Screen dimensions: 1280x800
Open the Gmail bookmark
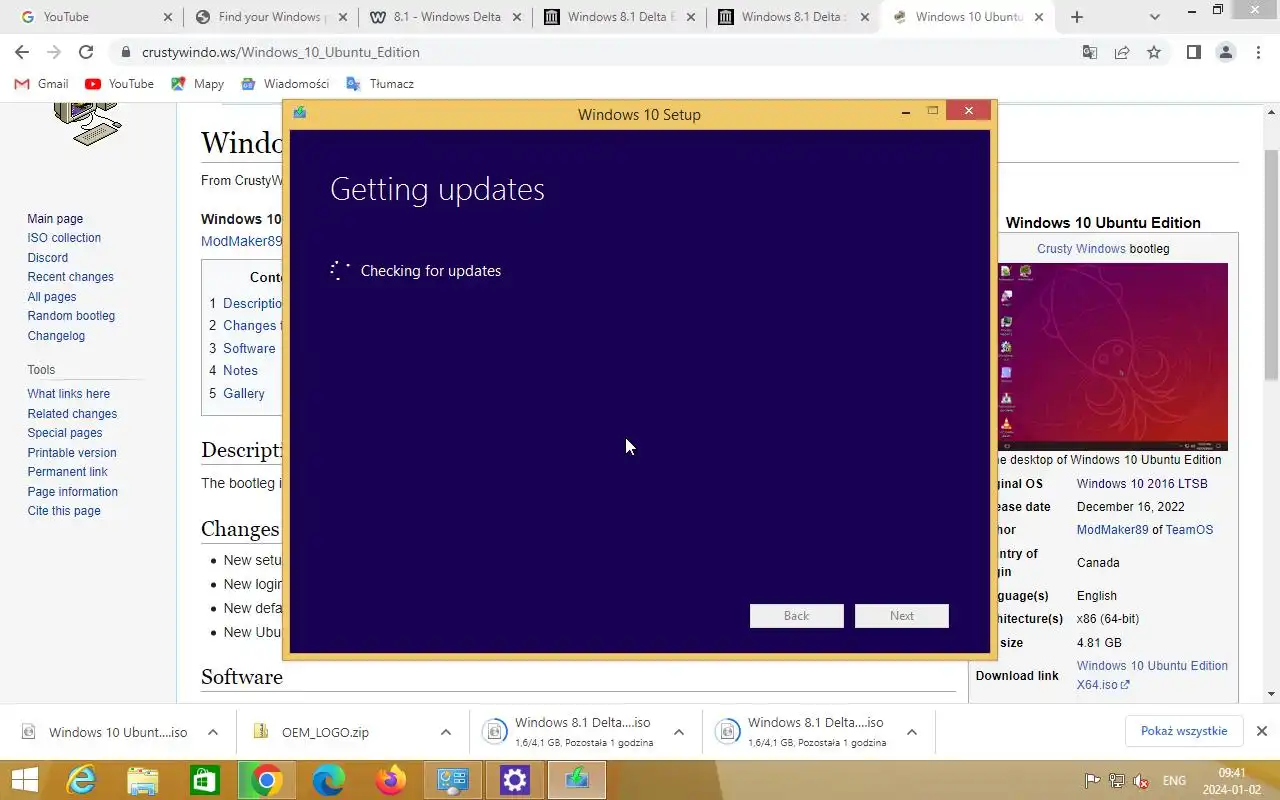(42, 84)
